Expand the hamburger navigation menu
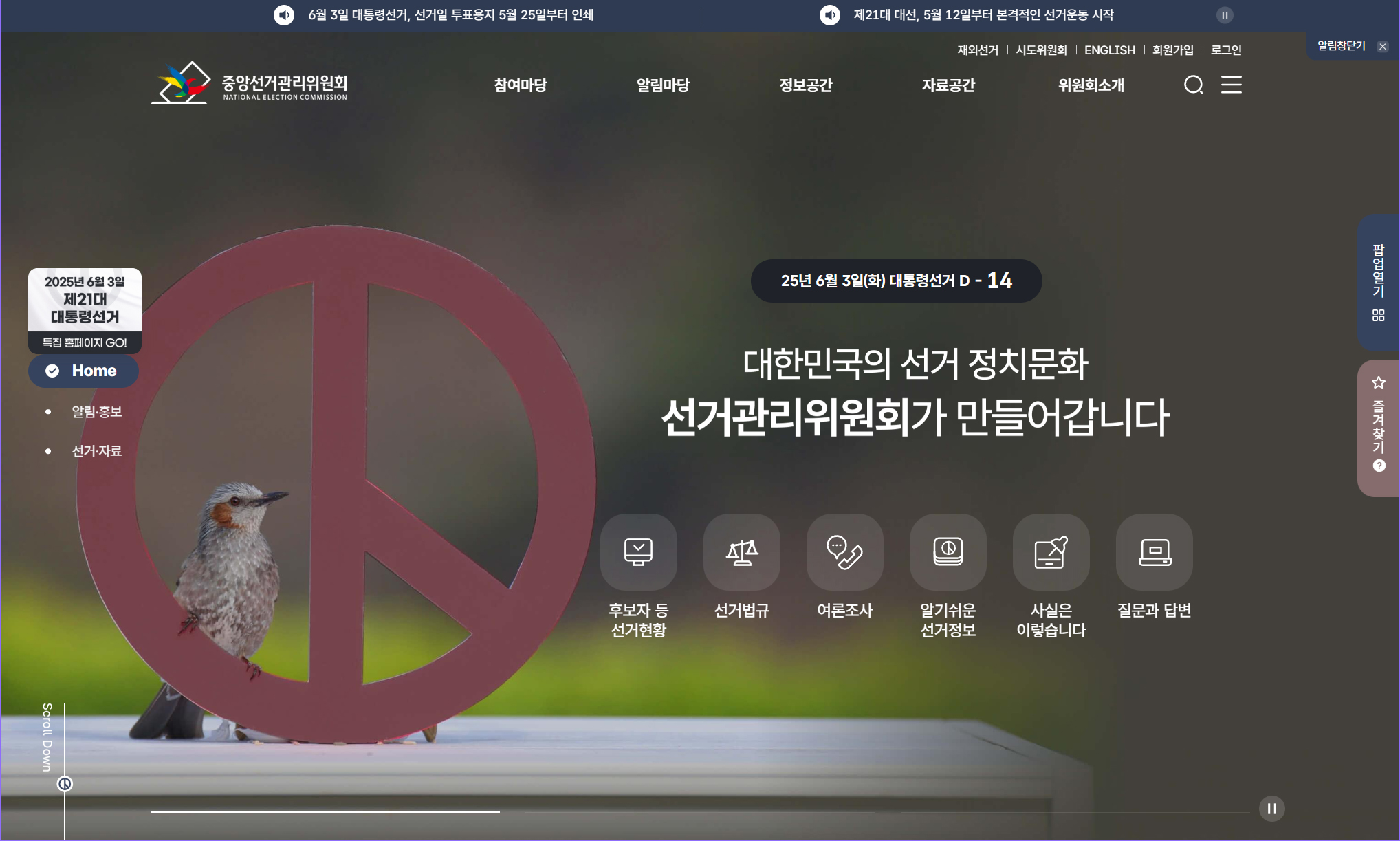The height and width of the screenshot is (841, 1400). (1232, 85)
